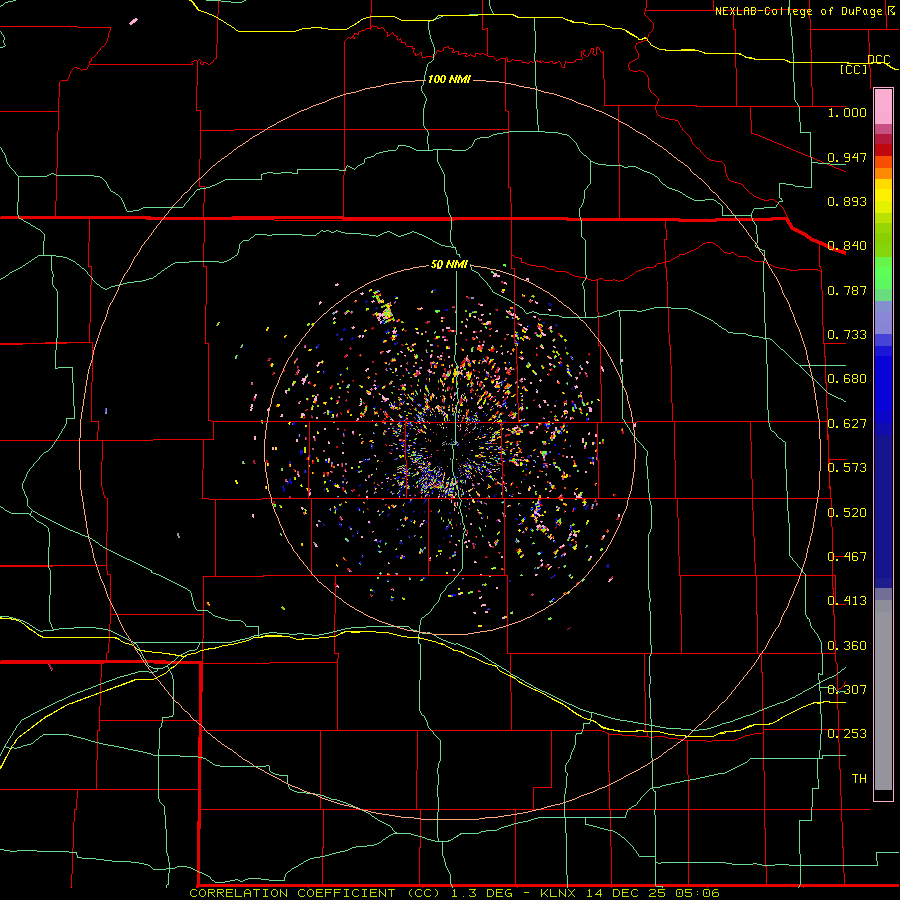Click the KLNX radar site identifier
The width and height of the screenshot is (900, 900).
pos(557,893)
